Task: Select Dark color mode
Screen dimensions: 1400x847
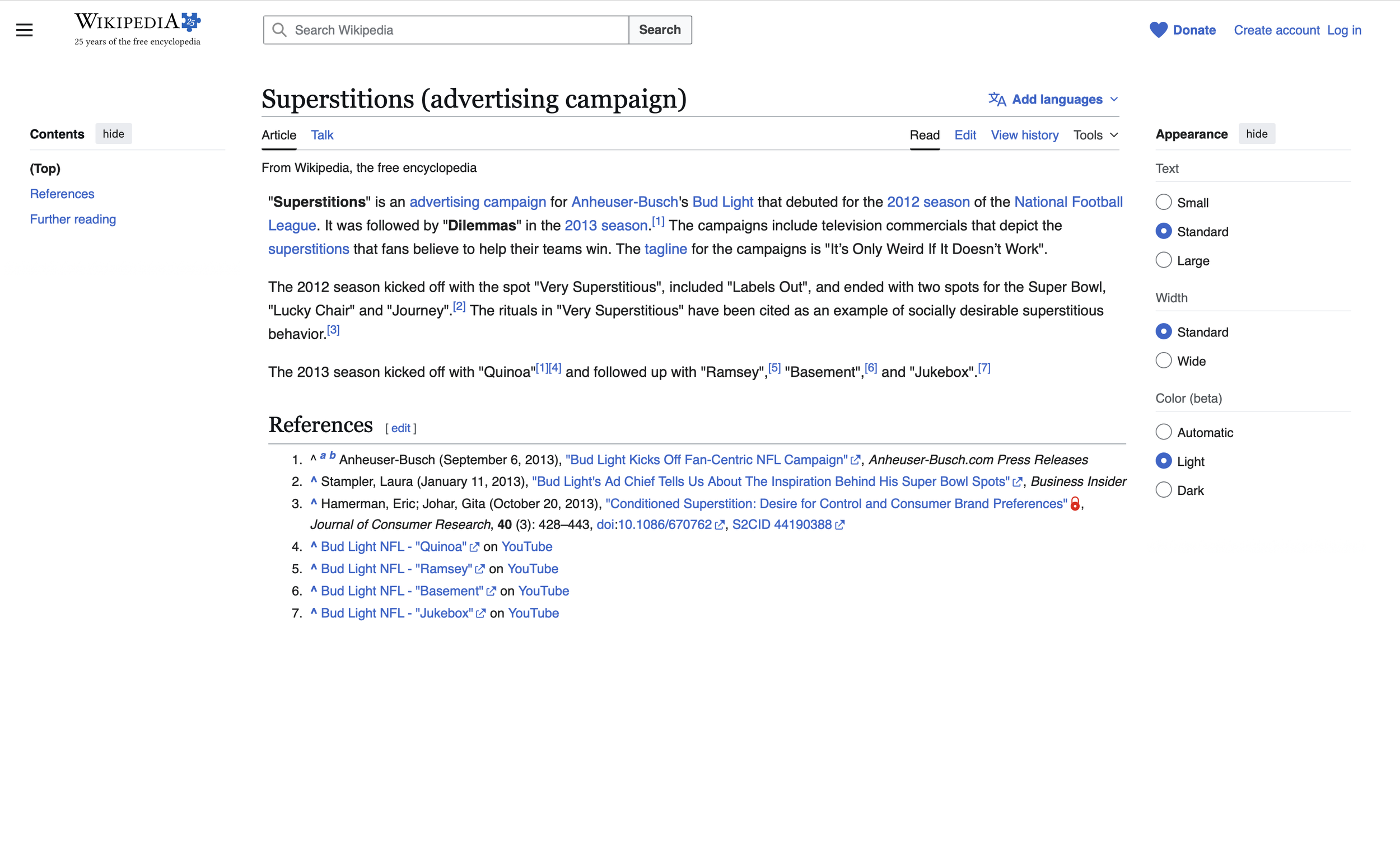Action: [1164, 490]
